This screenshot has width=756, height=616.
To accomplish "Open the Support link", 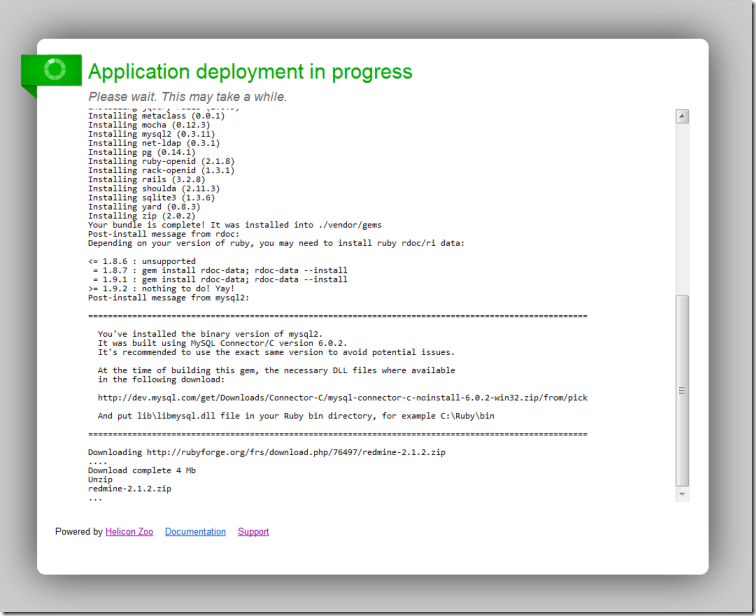I will click(253, 532).
